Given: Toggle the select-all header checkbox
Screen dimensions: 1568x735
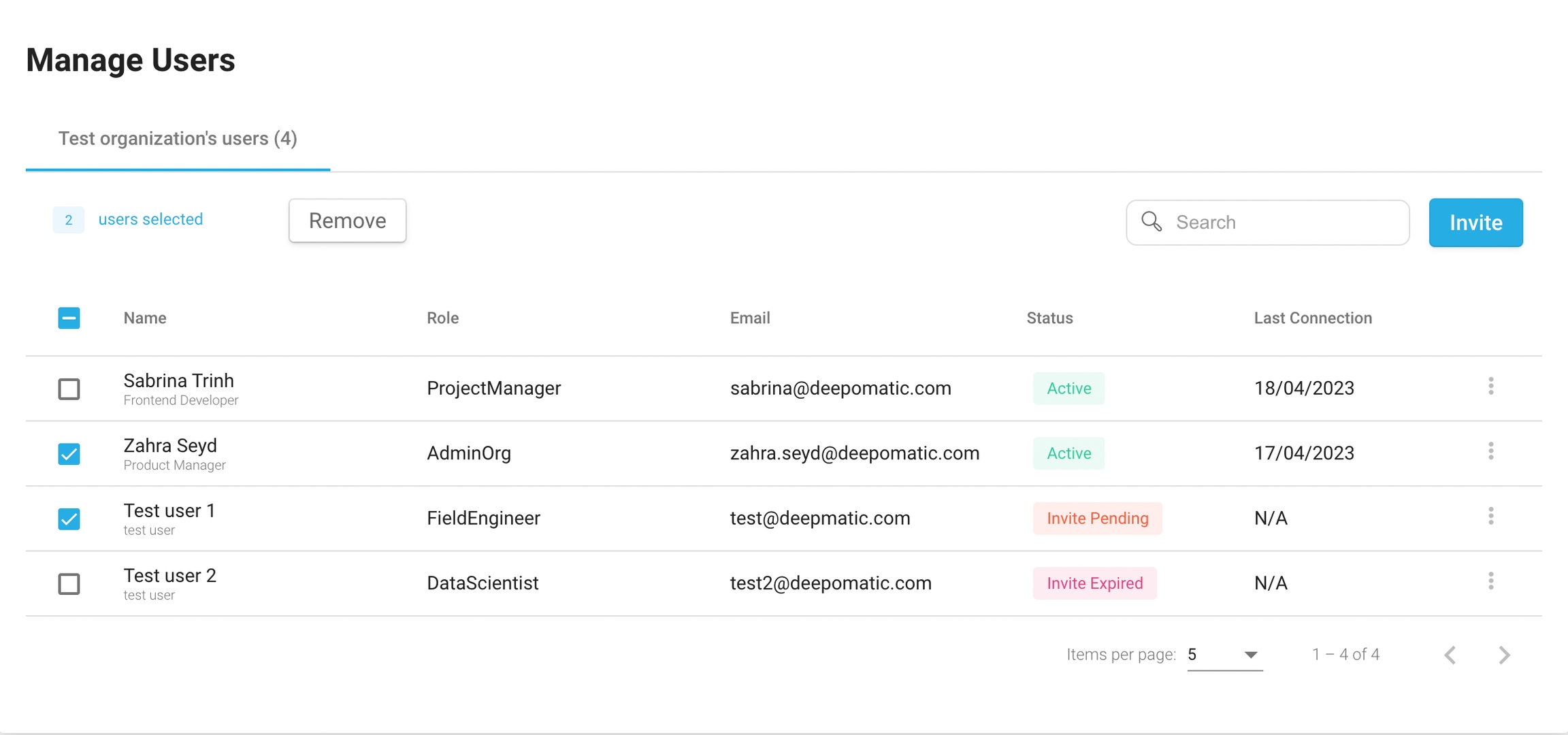Looking at the screenshot, I should [69, 318].
